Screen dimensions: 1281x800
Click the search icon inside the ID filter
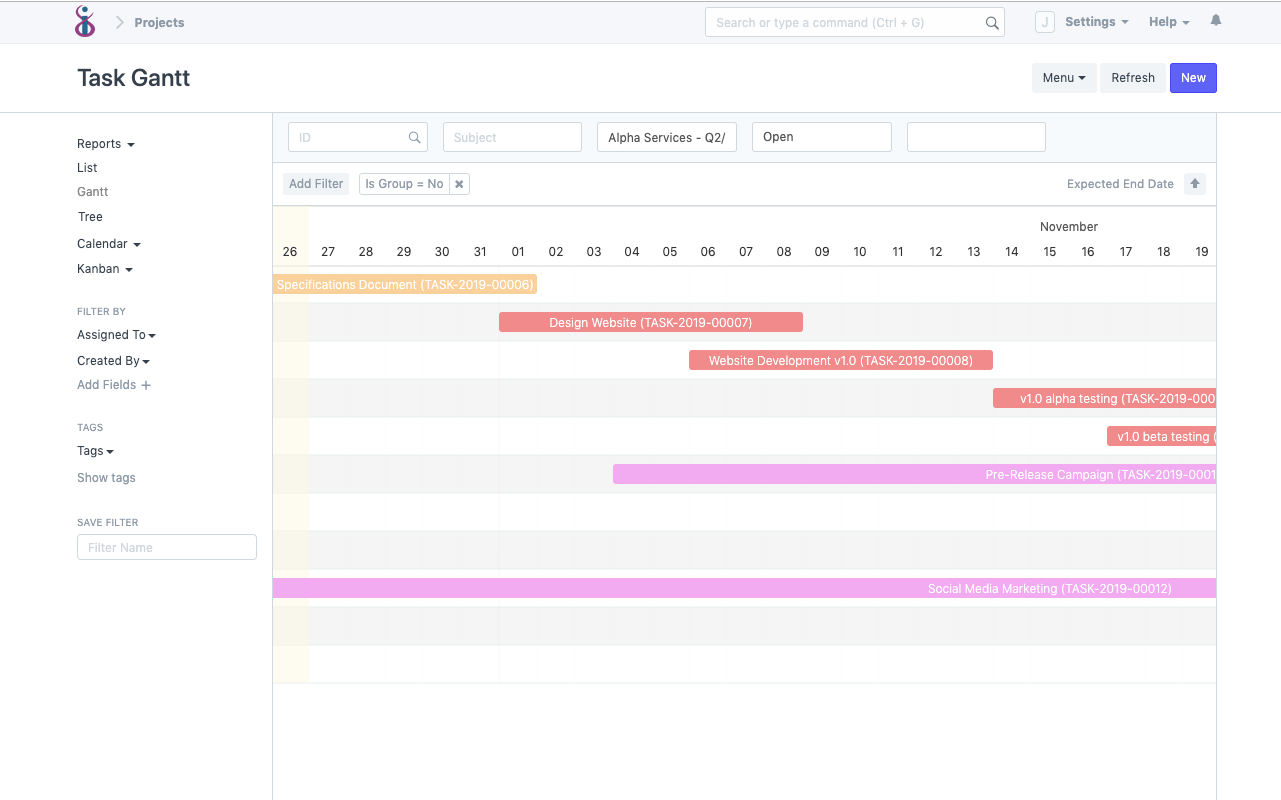tap(414, 137)
